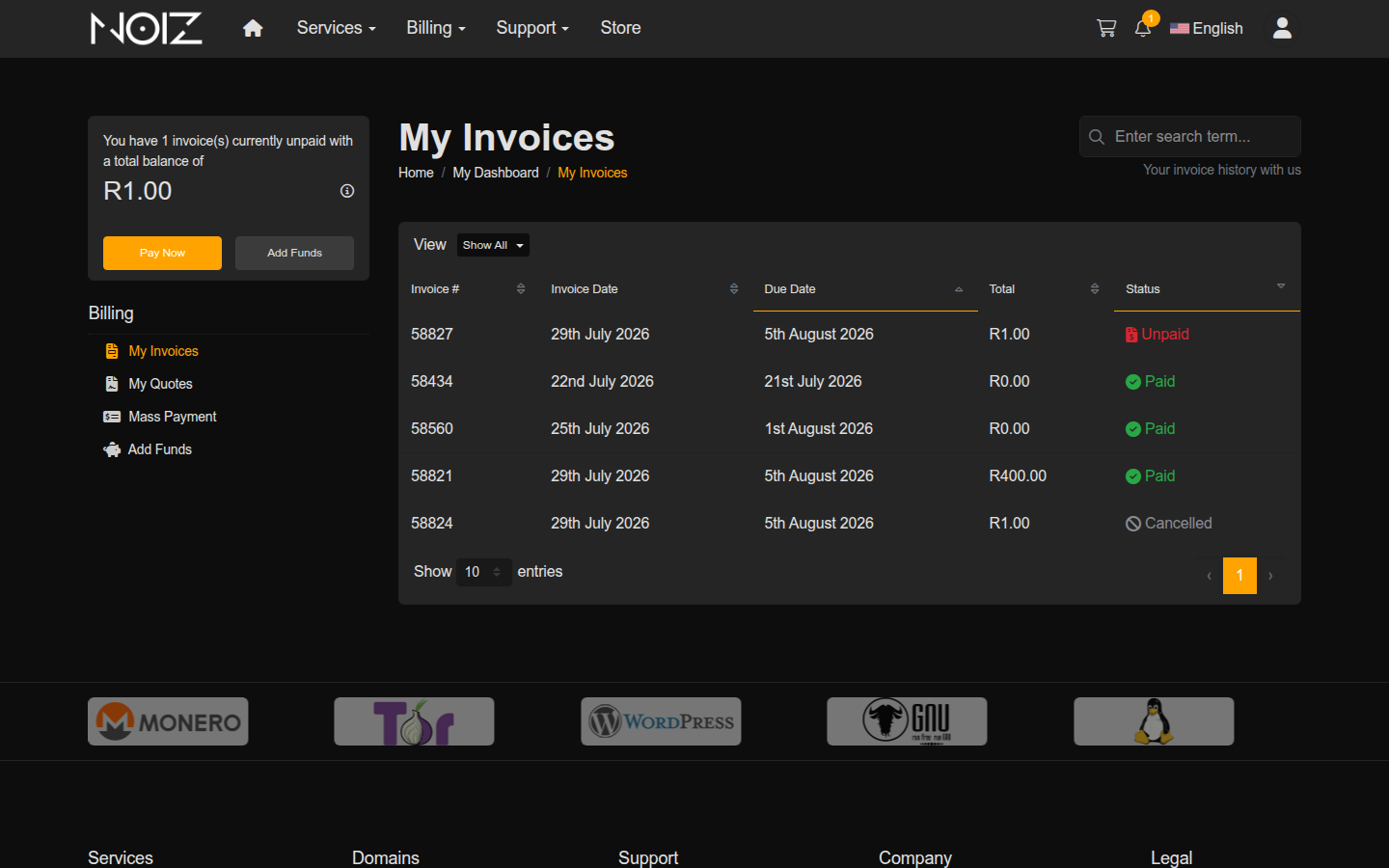Viewport: 1389px width, 868px height.
Task: Click the search magnifier icon
Action: [1097, 137]
